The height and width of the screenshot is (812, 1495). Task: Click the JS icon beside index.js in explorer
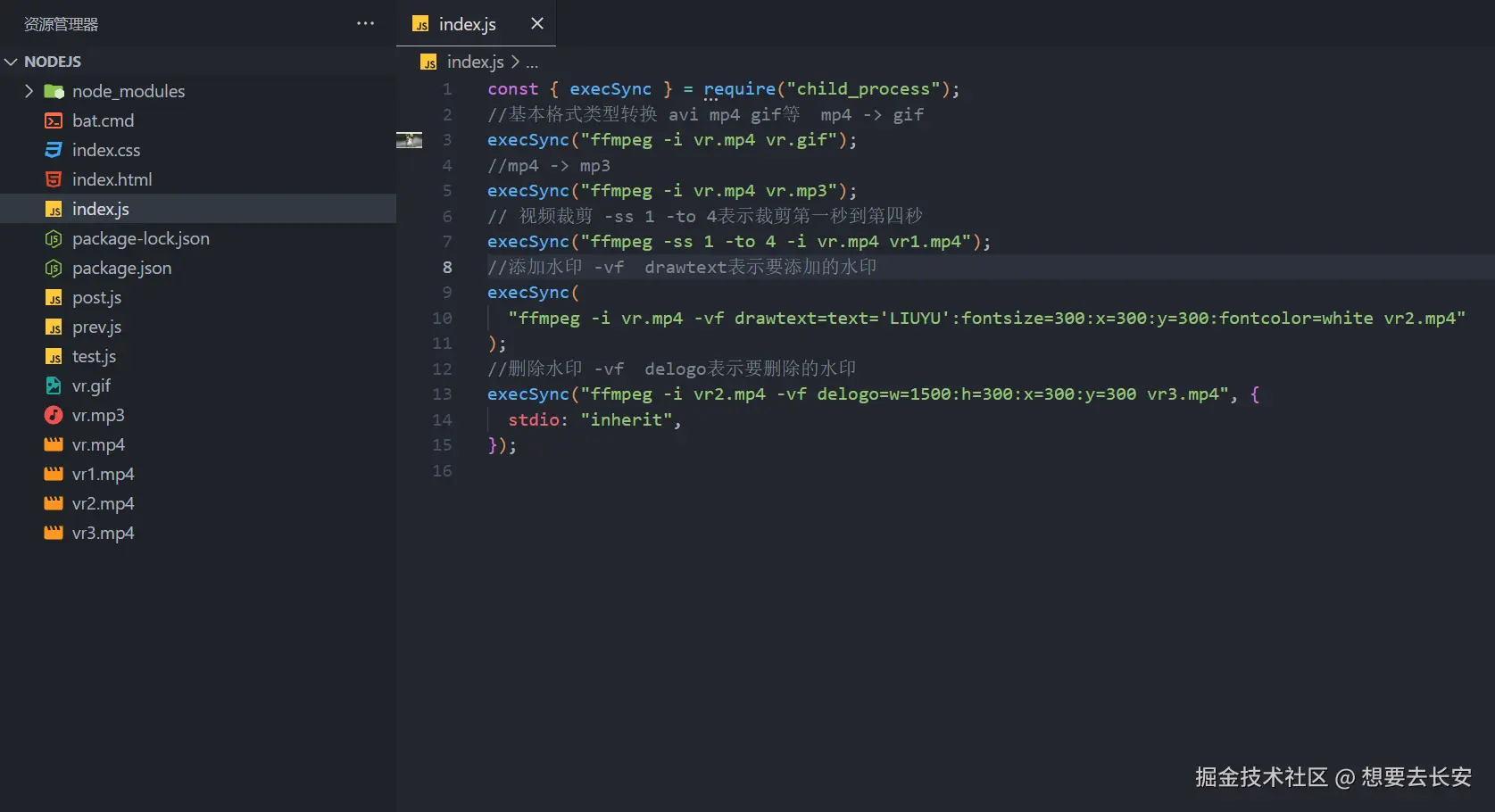point(54,209)
